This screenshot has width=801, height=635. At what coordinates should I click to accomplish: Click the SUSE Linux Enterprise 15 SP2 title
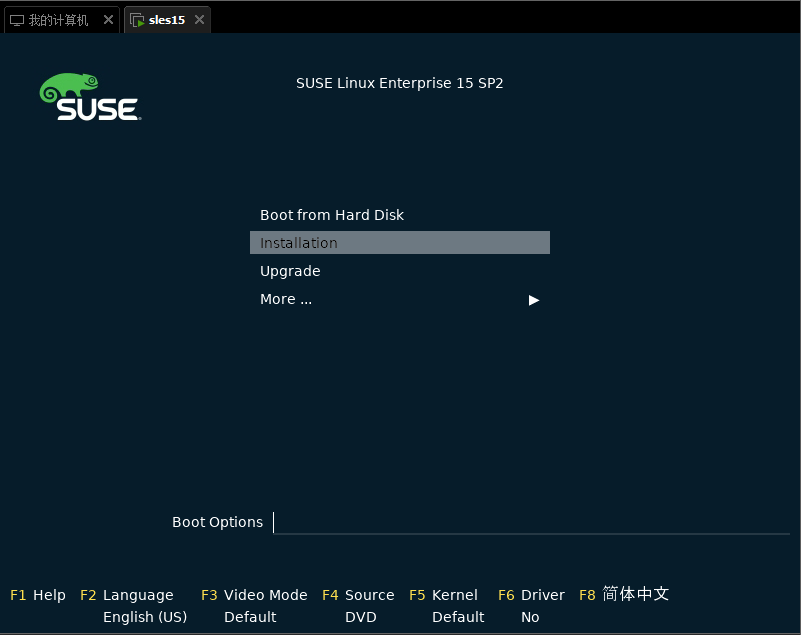coord(399,83)
